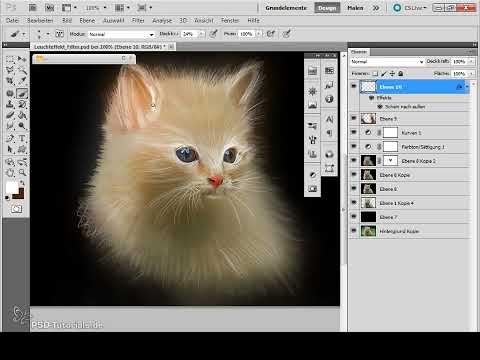Hide the Ebene 10 layer
480x360 pixels.
(354, 86)
